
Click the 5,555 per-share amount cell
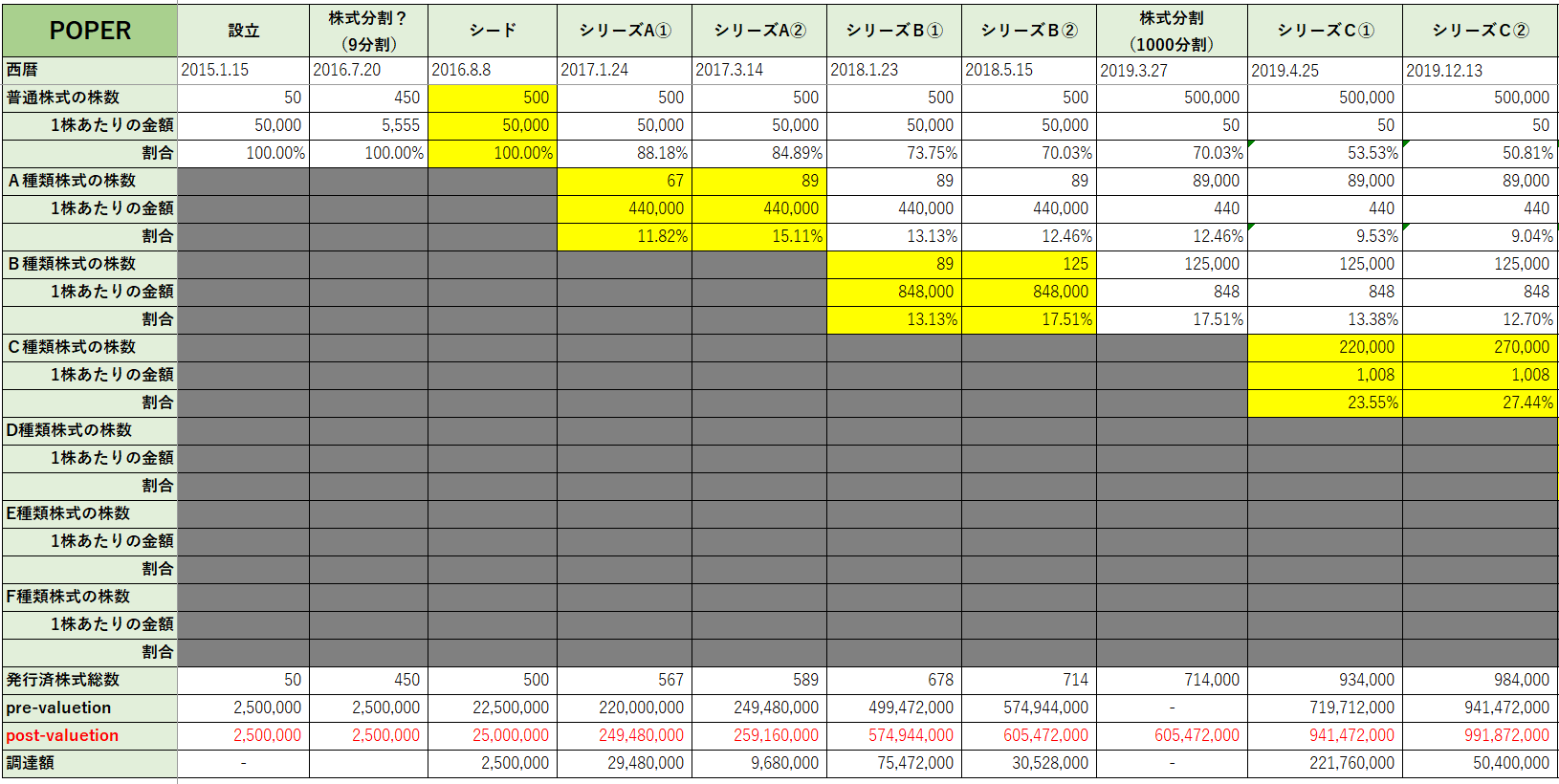[x=368, y=125]
